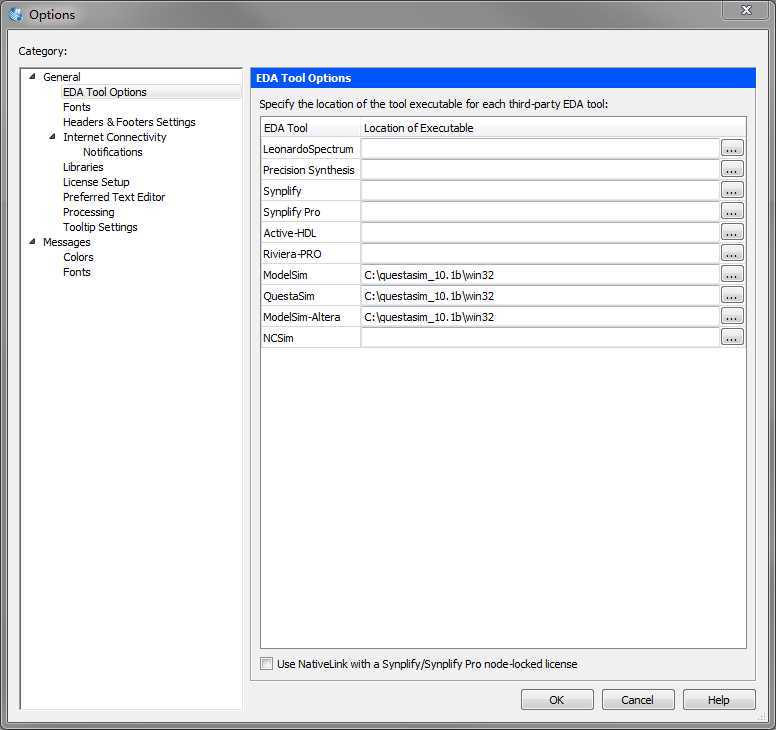Click the browse button for LeonardoSpectrum
The image size is (776, 730).
(732, 148)
